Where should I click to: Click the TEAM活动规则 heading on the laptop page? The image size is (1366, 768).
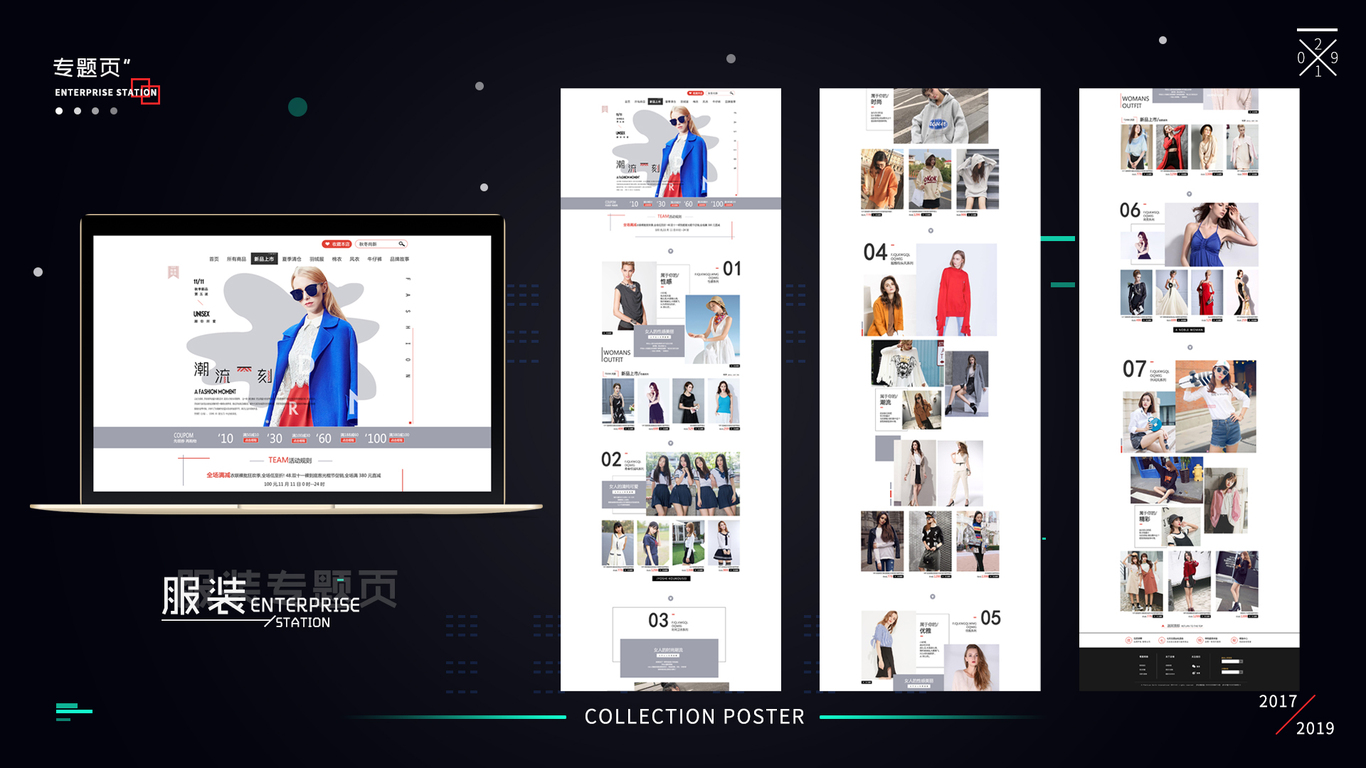point(291,460)
